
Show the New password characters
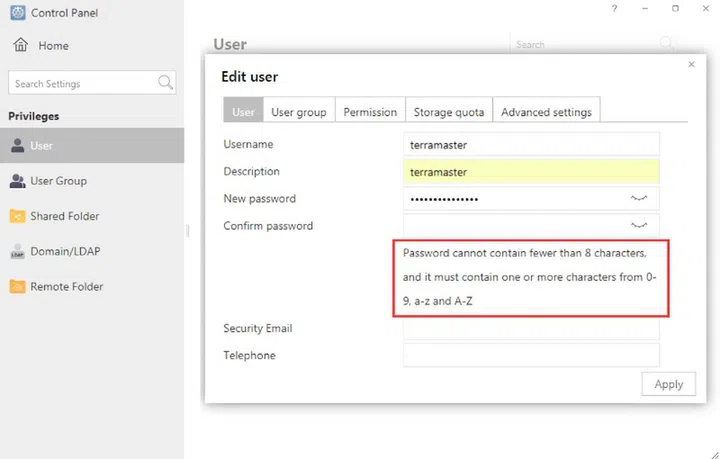pos(639,199)
